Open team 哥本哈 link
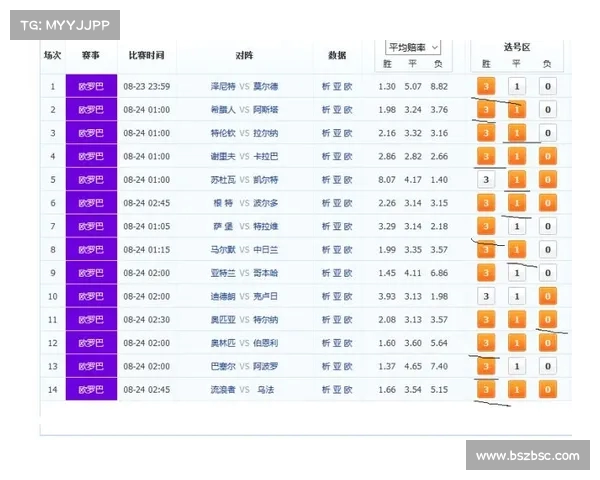 [x=266, y=273]
